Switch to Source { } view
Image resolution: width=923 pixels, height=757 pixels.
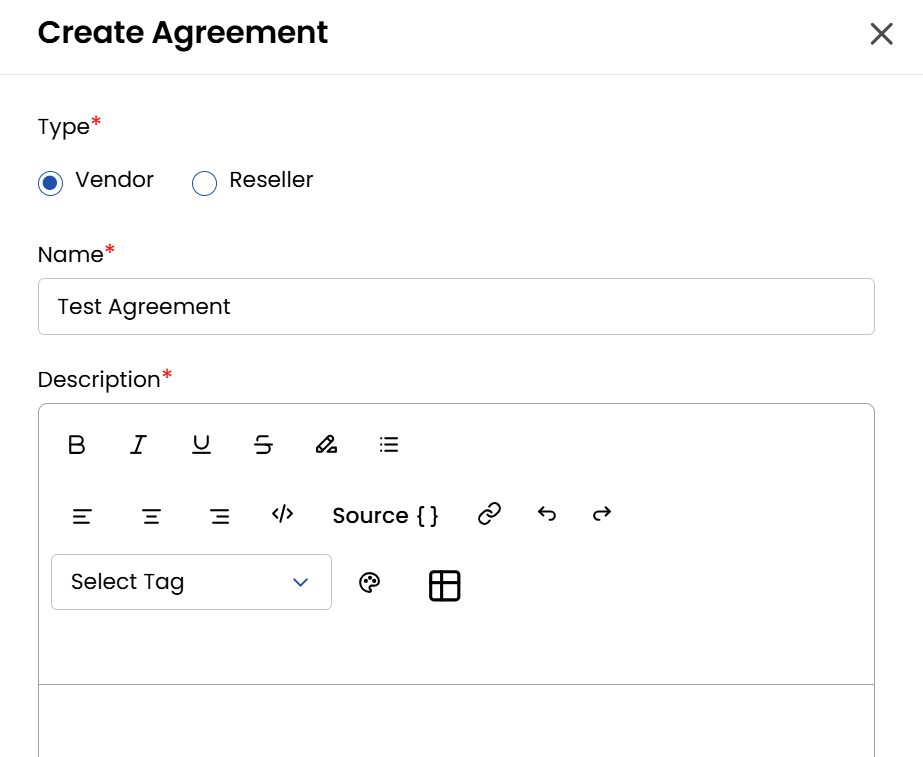point(385,515)
